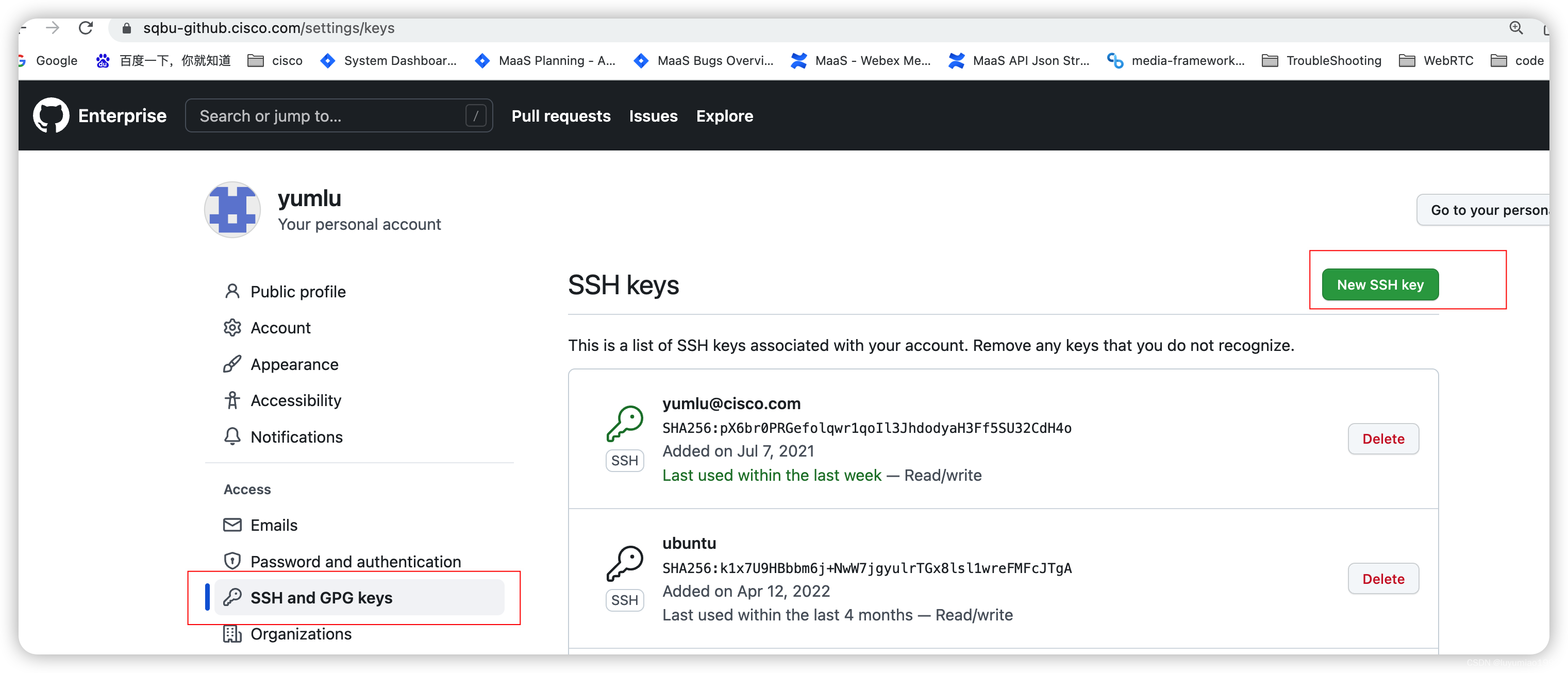The image size is (1568, 673).
Task: Click the New SSH key button
Action: click(1380, 284)
